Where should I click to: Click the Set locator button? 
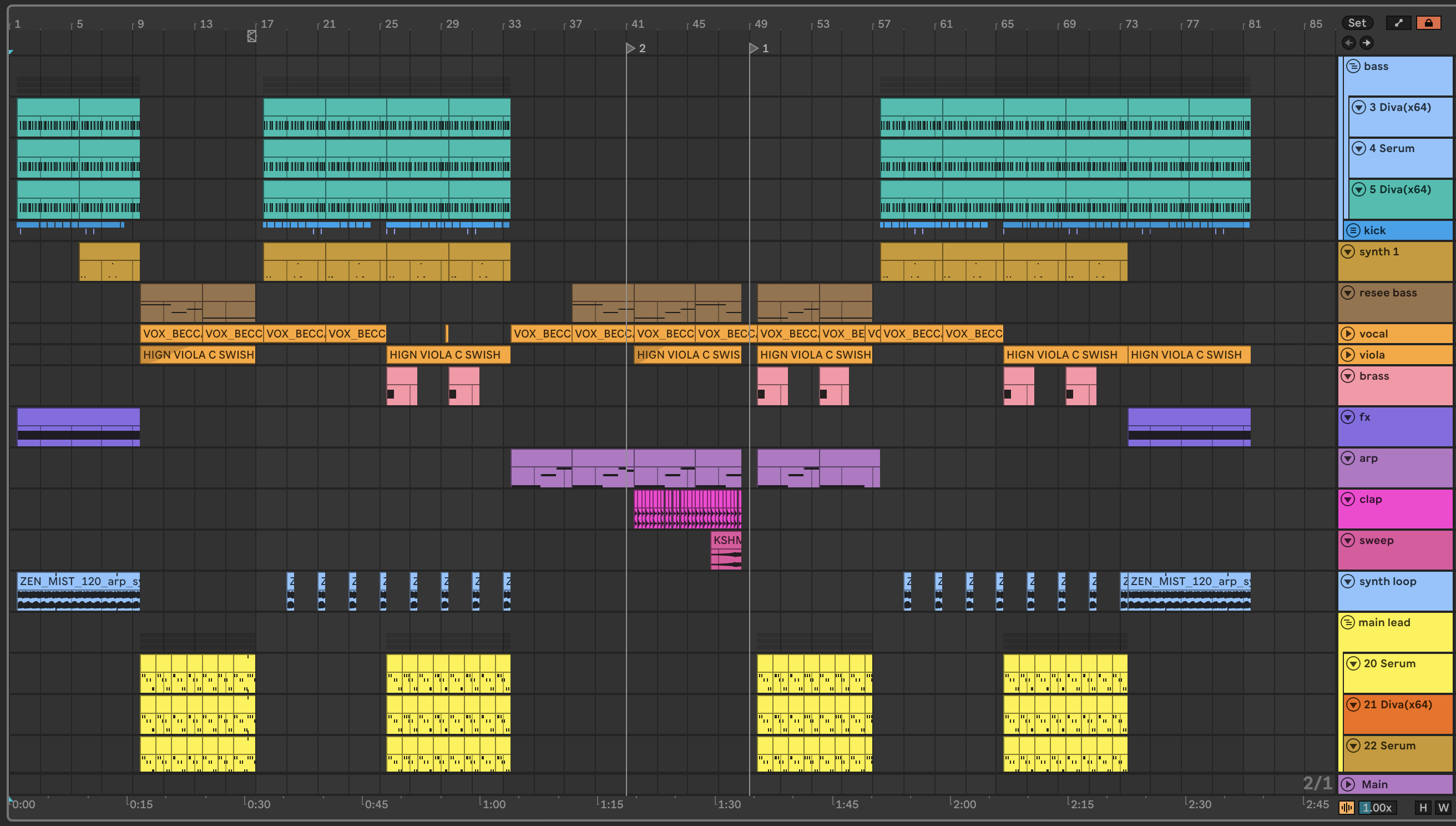1357,23
